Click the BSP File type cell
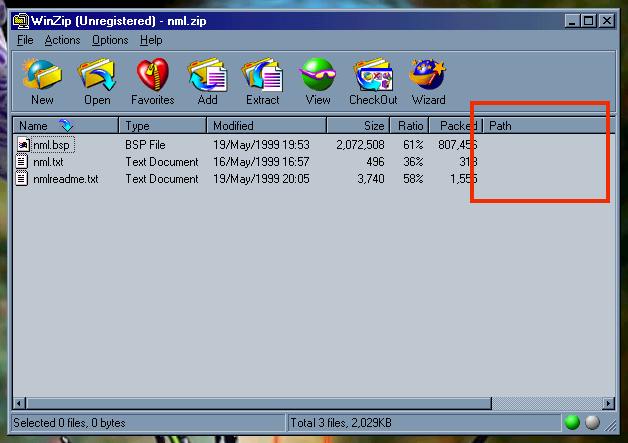Screen dimensions: 628x443 pos(145,145)
